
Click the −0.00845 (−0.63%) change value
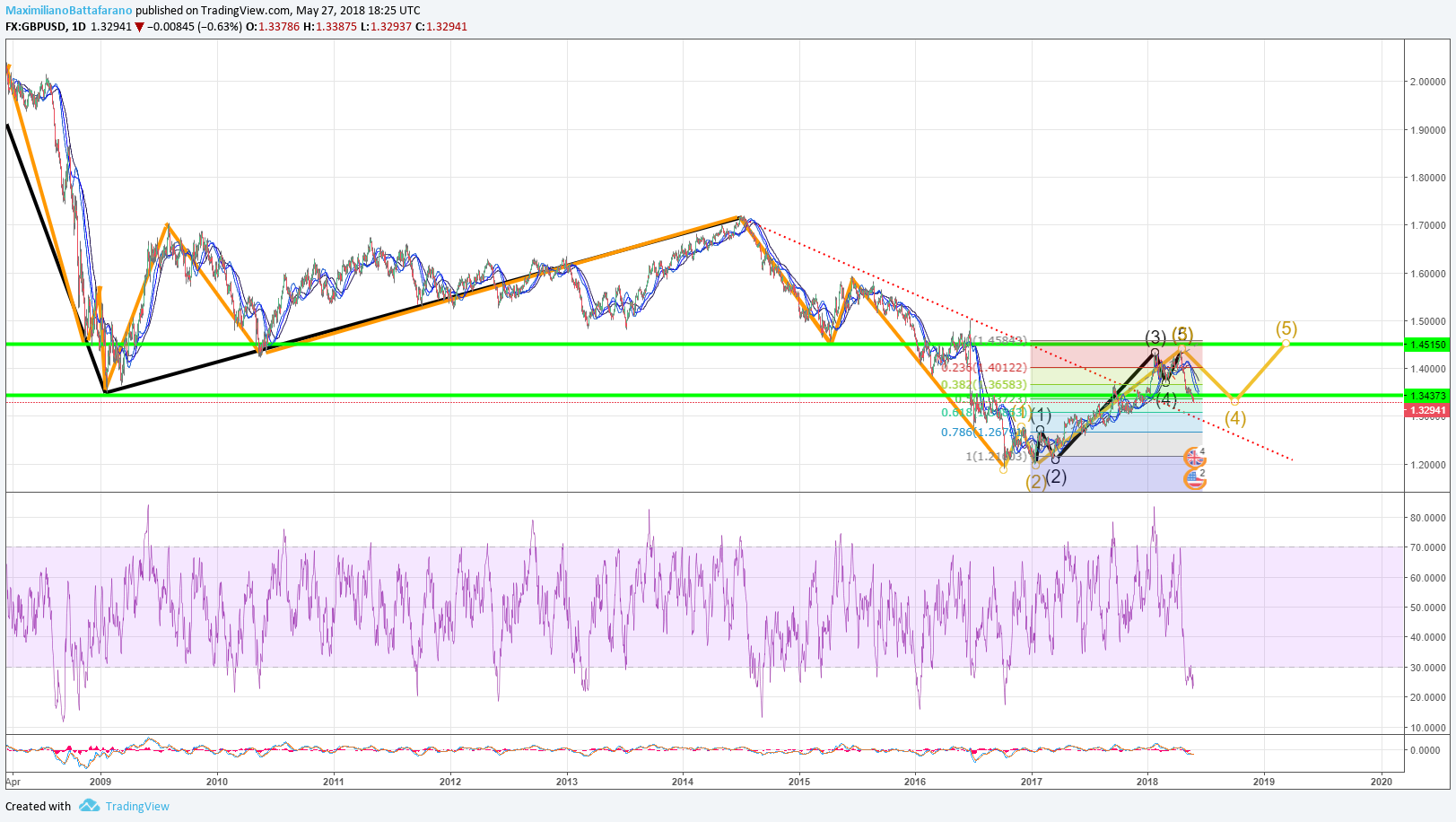point(195,26)
